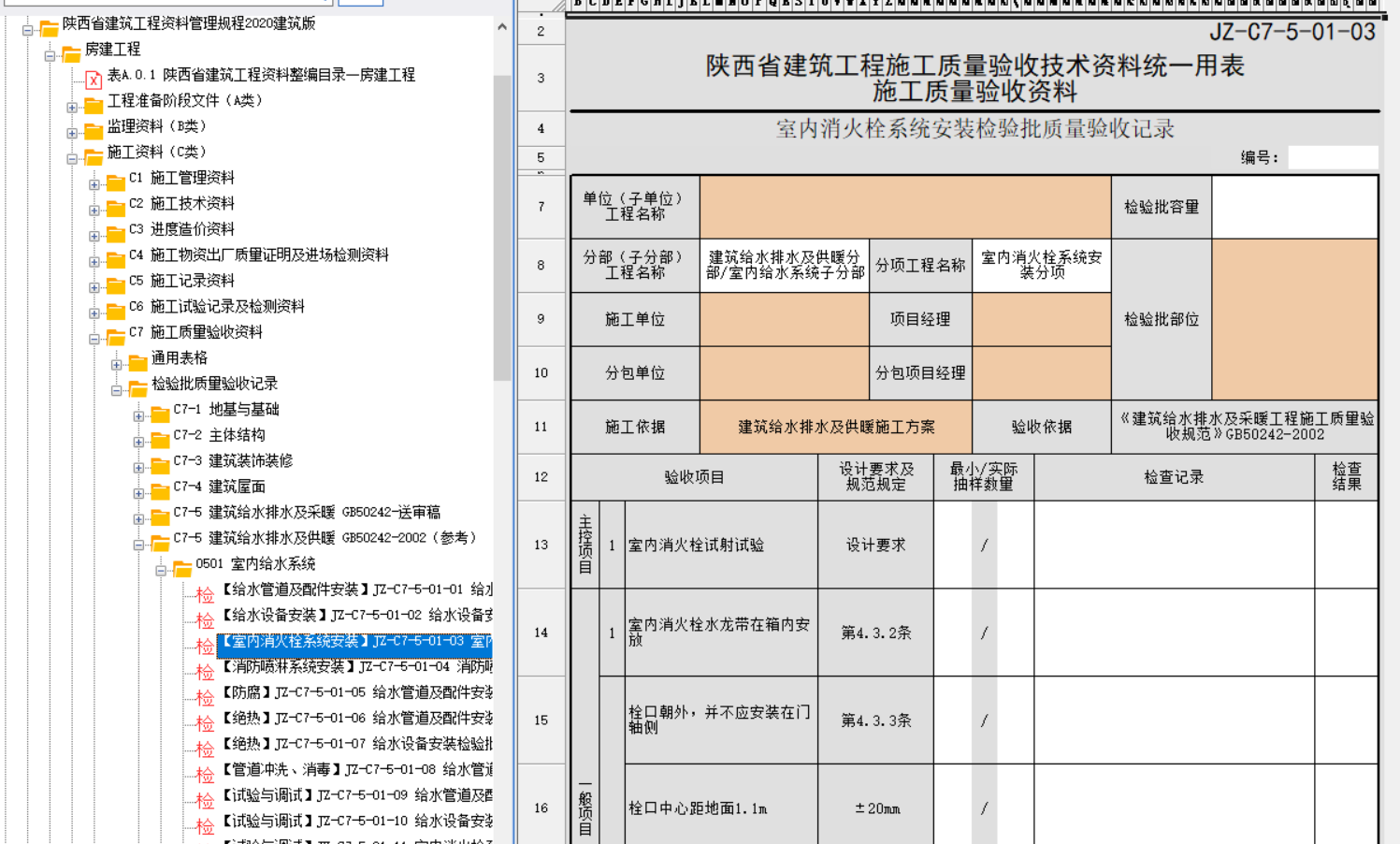
Task: Click the 检 icon beside 【防腐】 JZ-C7-5-01-05
Action: coord(205,697)
